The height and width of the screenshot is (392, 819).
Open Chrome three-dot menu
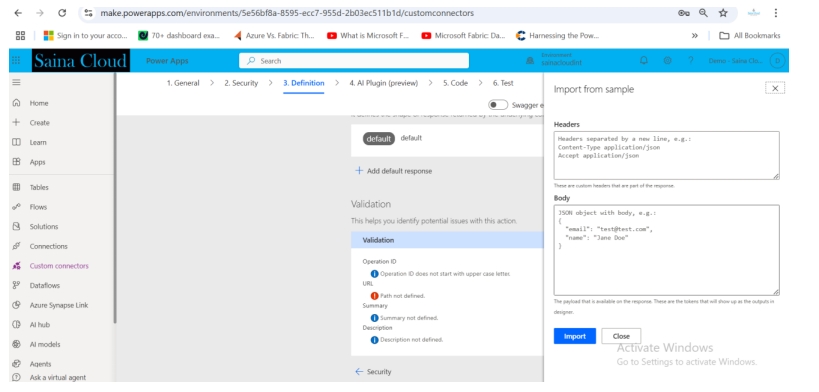point(776,13)
